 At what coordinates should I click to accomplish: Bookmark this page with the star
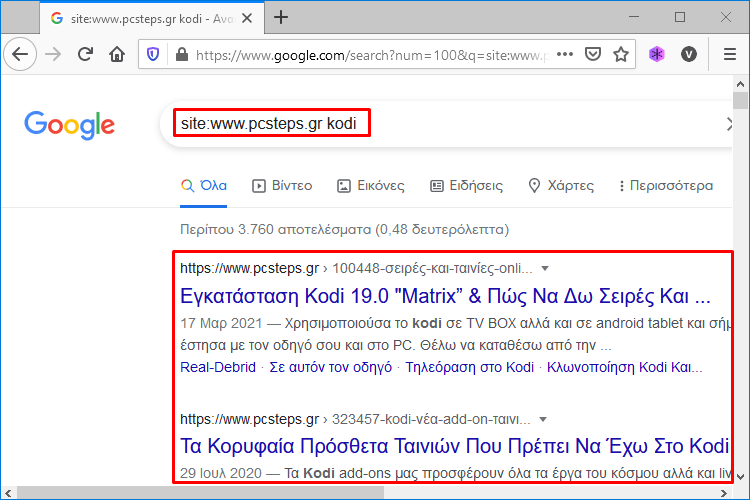tap(621, 54)
